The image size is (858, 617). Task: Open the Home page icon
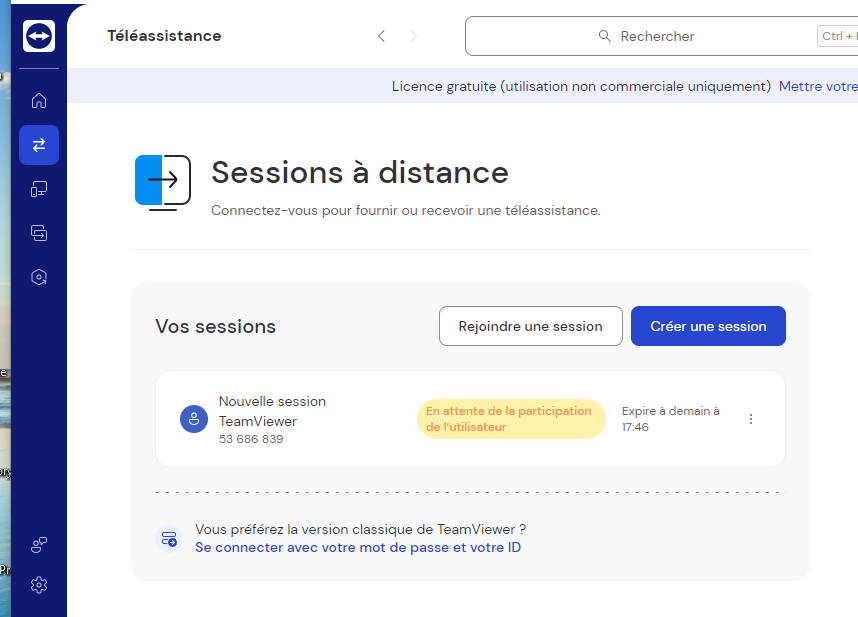(39, 100)
